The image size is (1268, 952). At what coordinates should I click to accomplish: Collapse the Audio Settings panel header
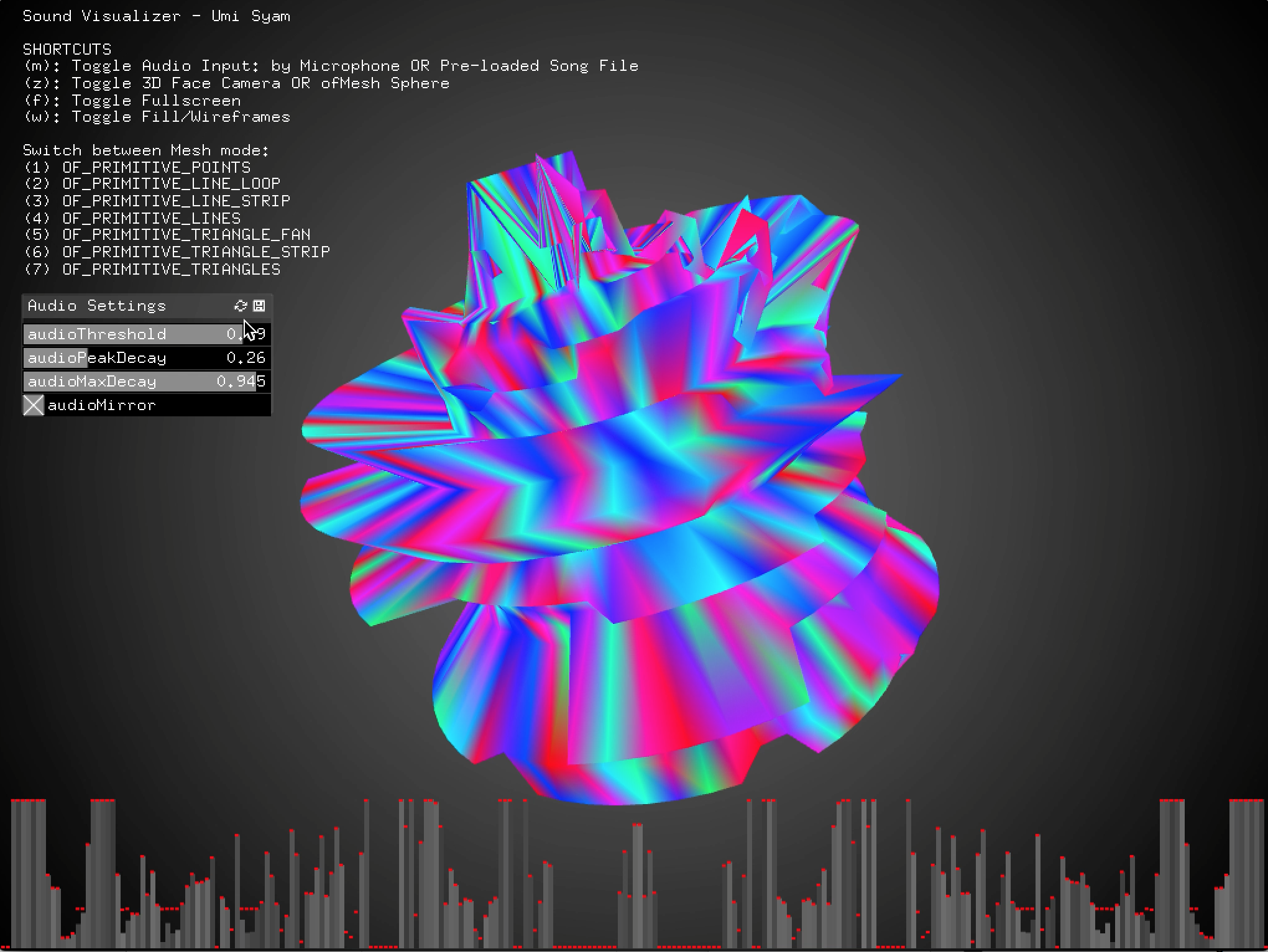point(97,306)
